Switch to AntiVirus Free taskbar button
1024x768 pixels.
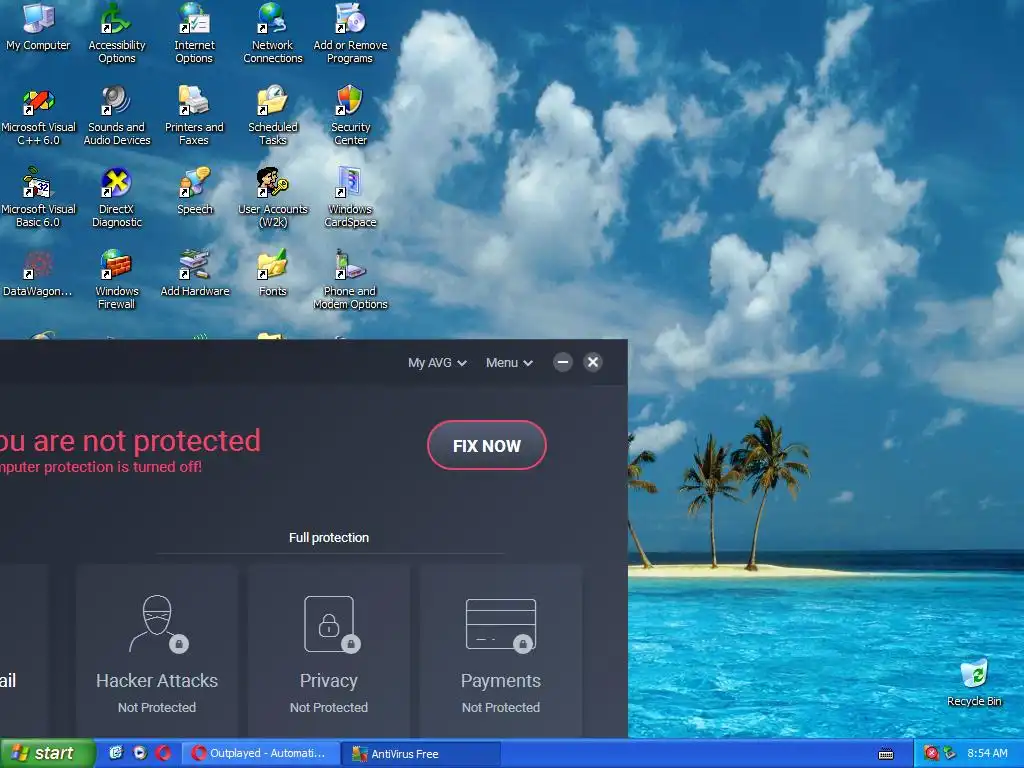(x=421, y=753)
